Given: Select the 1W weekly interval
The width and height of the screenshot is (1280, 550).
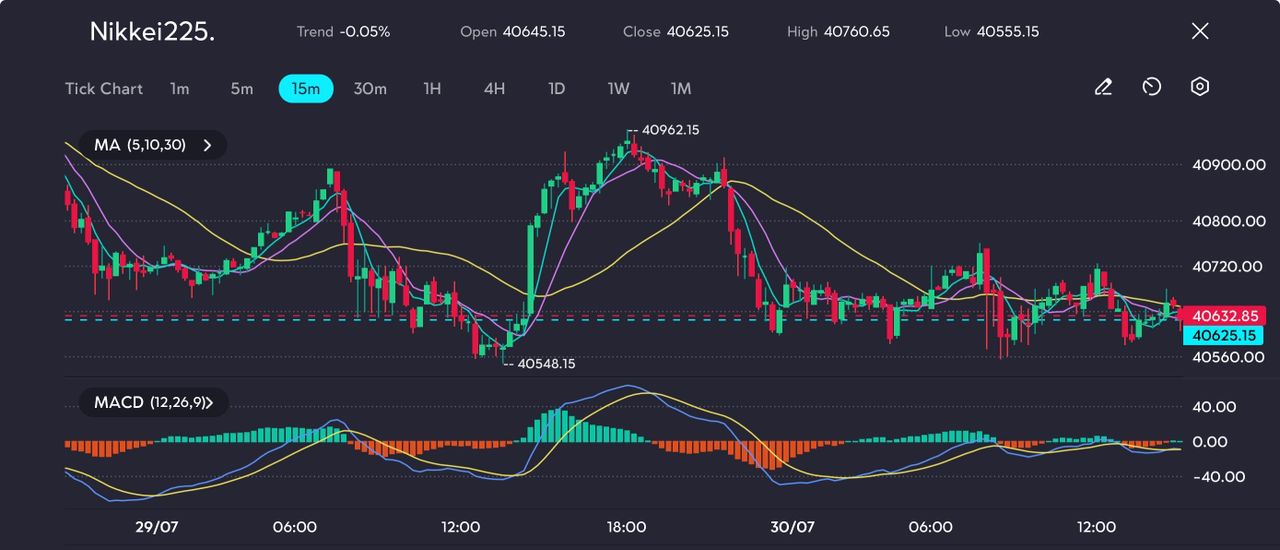Looking at the screenshot, I should pos(619,89).
